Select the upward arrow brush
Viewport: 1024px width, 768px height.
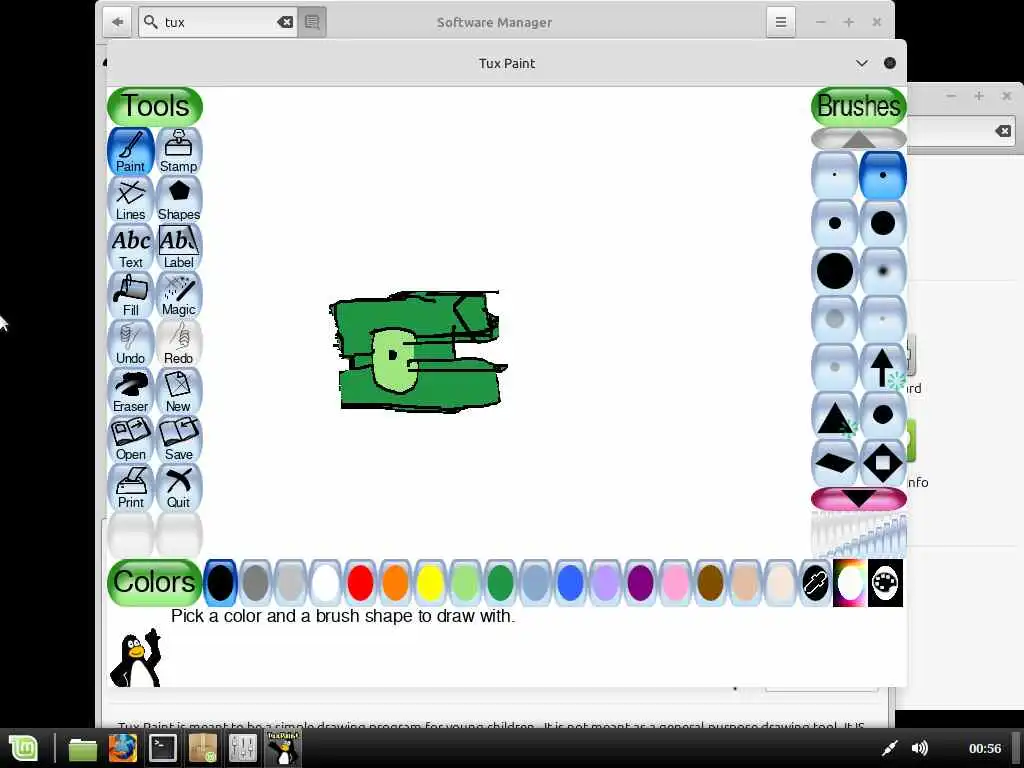pyautogui.click(x=882, y=367)
